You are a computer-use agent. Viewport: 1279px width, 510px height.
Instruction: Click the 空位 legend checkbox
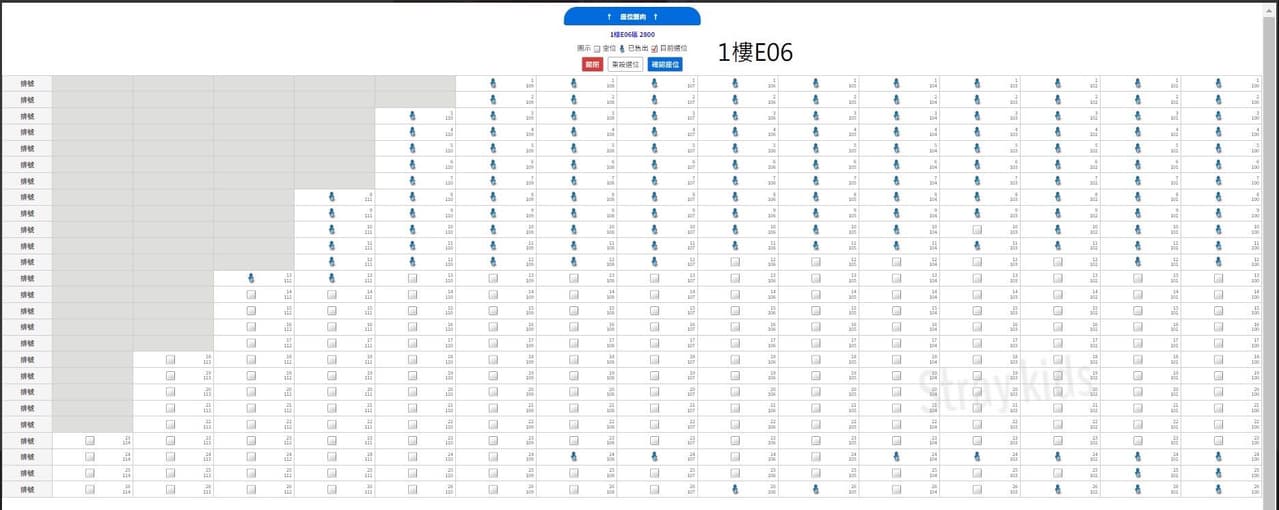click(x=597, y=48)
